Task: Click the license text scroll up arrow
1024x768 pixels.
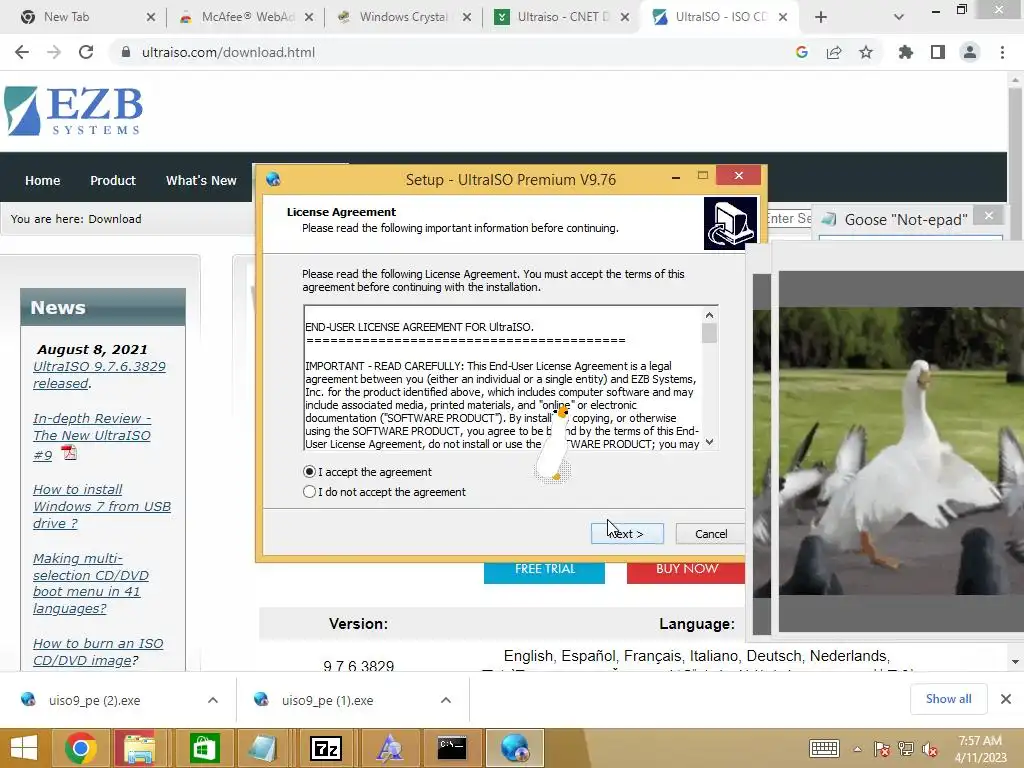Action: tap(709, 315)
